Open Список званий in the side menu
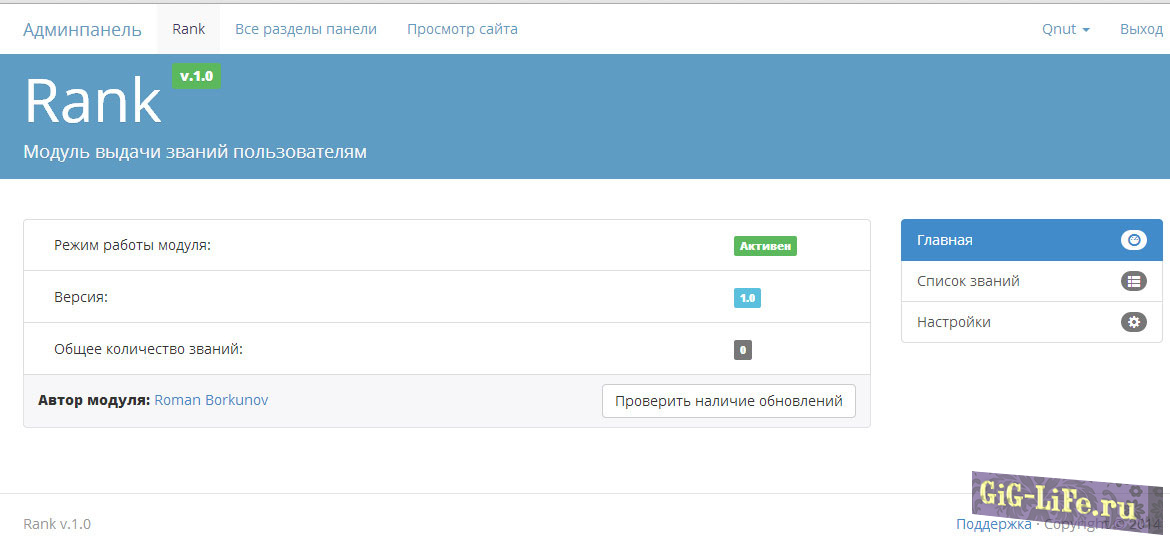This screenshot has height=542, width=1170. (x=968, y=282)
